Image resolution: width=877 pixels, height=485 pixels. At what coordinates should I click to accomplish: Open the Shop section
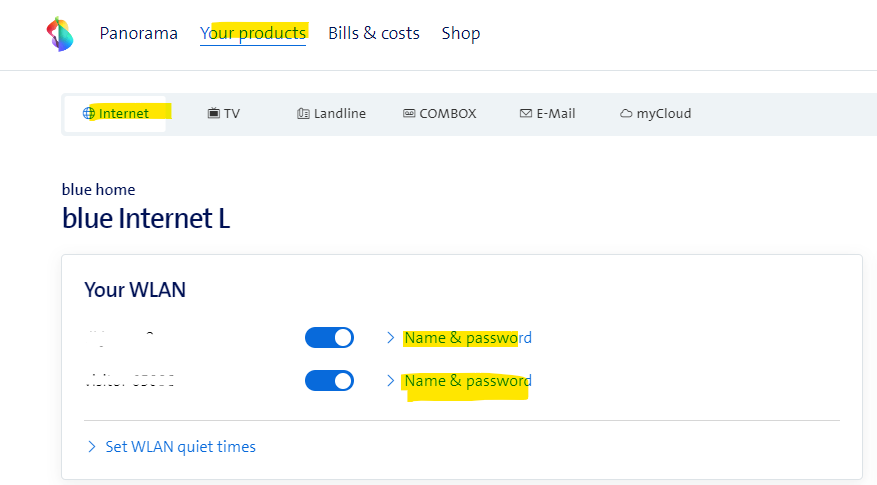461,33
